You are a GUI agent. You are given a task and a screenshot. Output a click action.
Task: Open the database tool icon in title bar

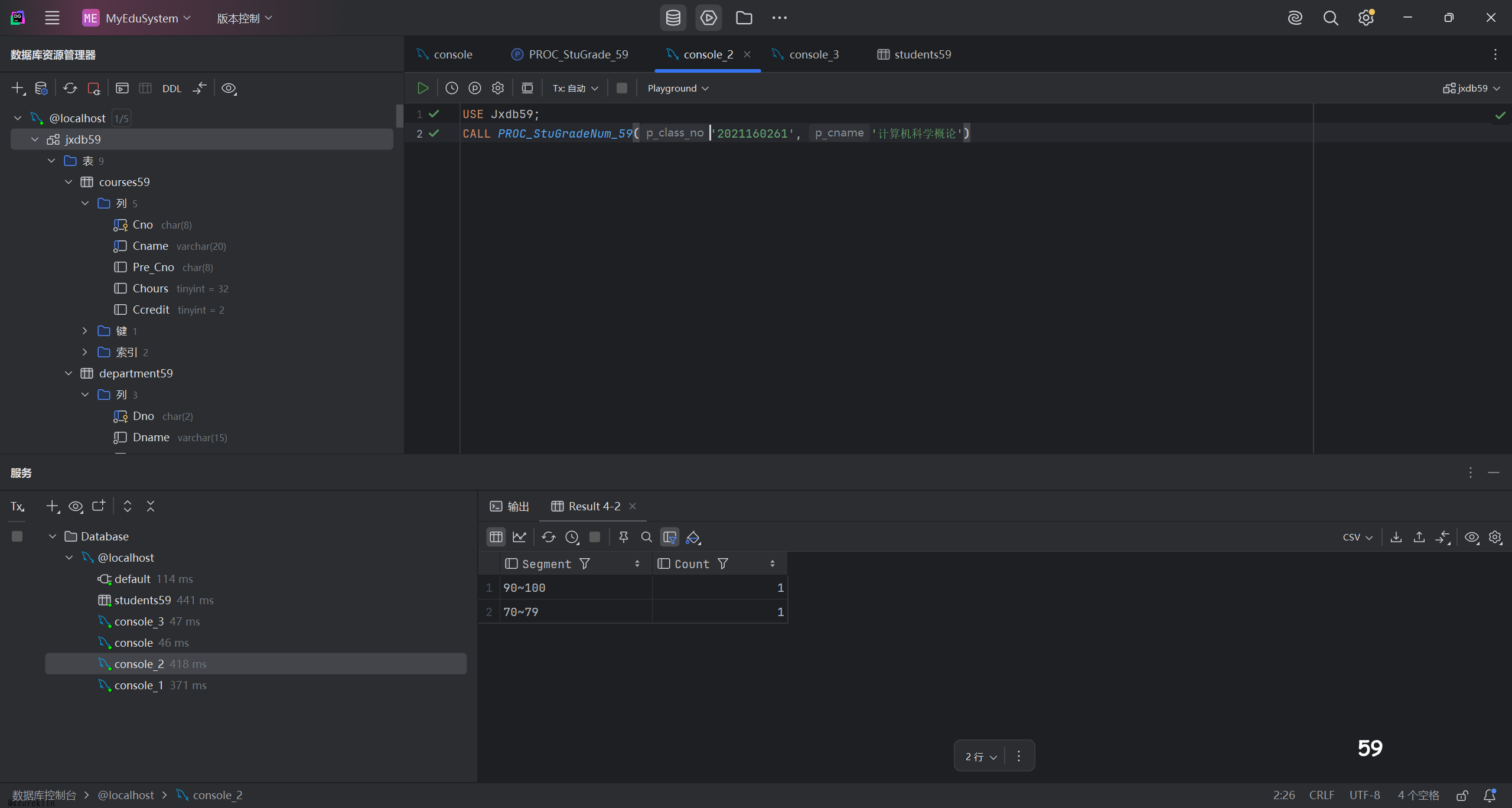pyautogui.click(x=673, y=18)
